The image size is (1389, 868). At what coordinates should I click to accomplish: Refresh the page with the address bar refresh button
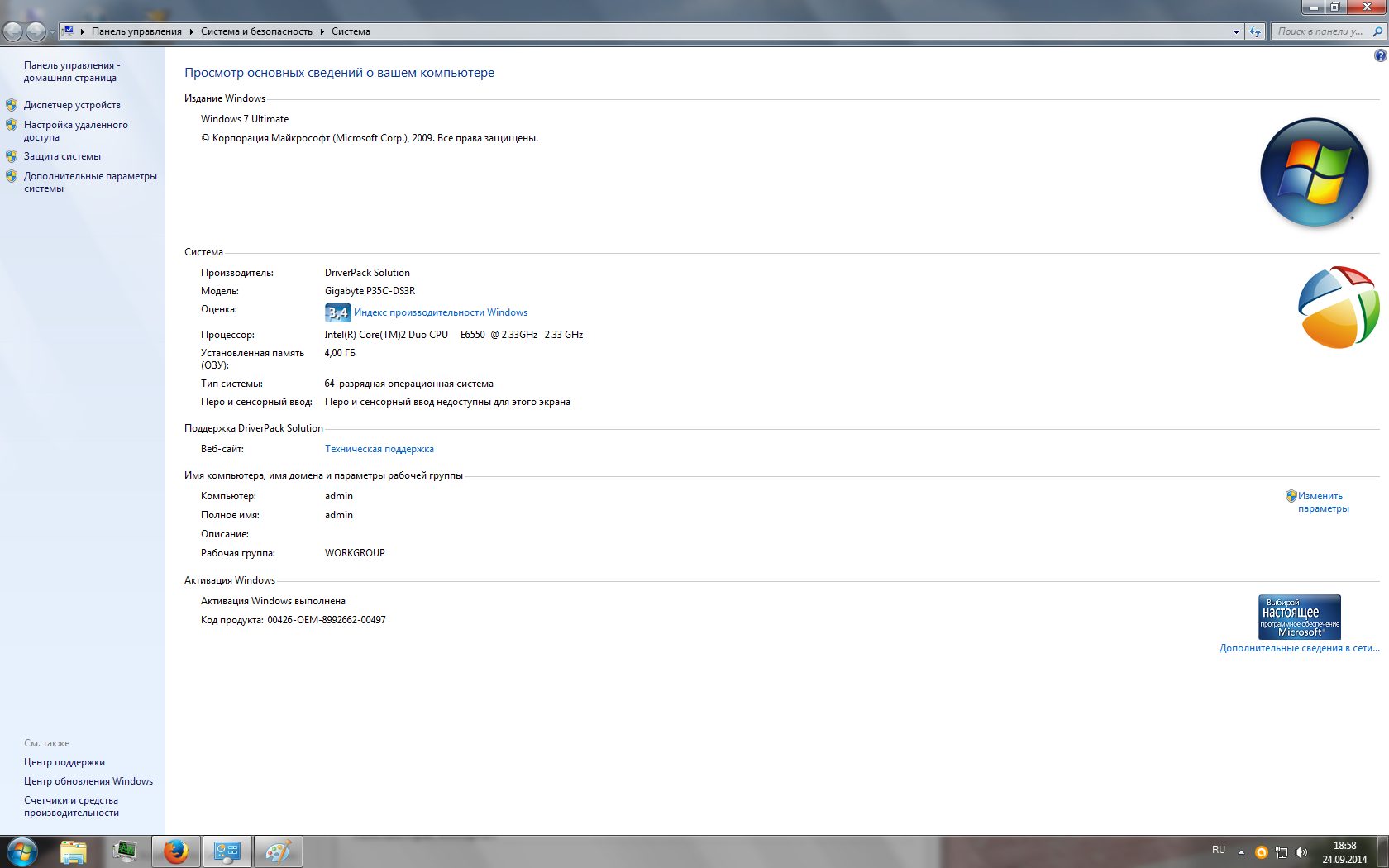click(1255, 31)
